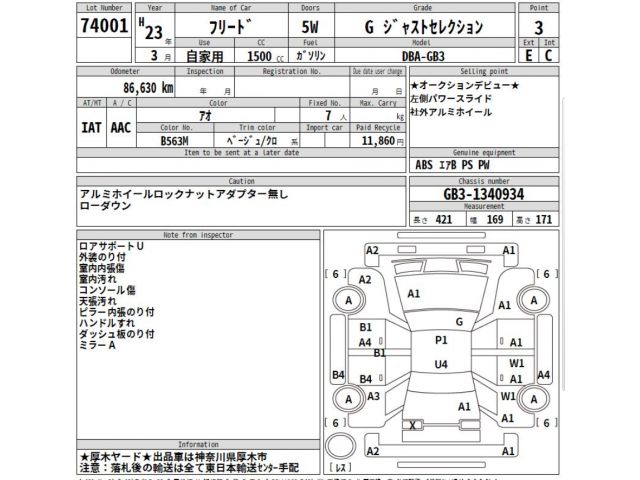Click the IAT transmission type
The width and height of the screenshot is (640, 480).
pyautogui.click(x=93, y=129)
